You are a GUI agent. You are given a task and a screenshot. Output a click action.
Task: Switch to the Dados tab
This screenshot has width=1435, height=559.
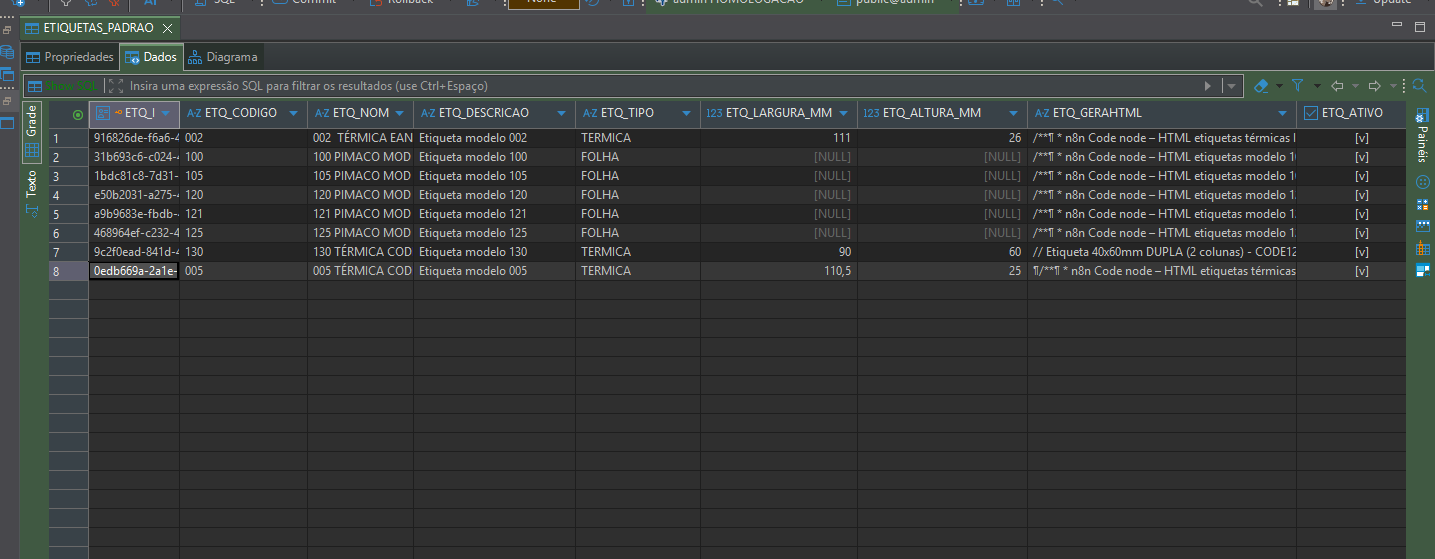(151, 57)
